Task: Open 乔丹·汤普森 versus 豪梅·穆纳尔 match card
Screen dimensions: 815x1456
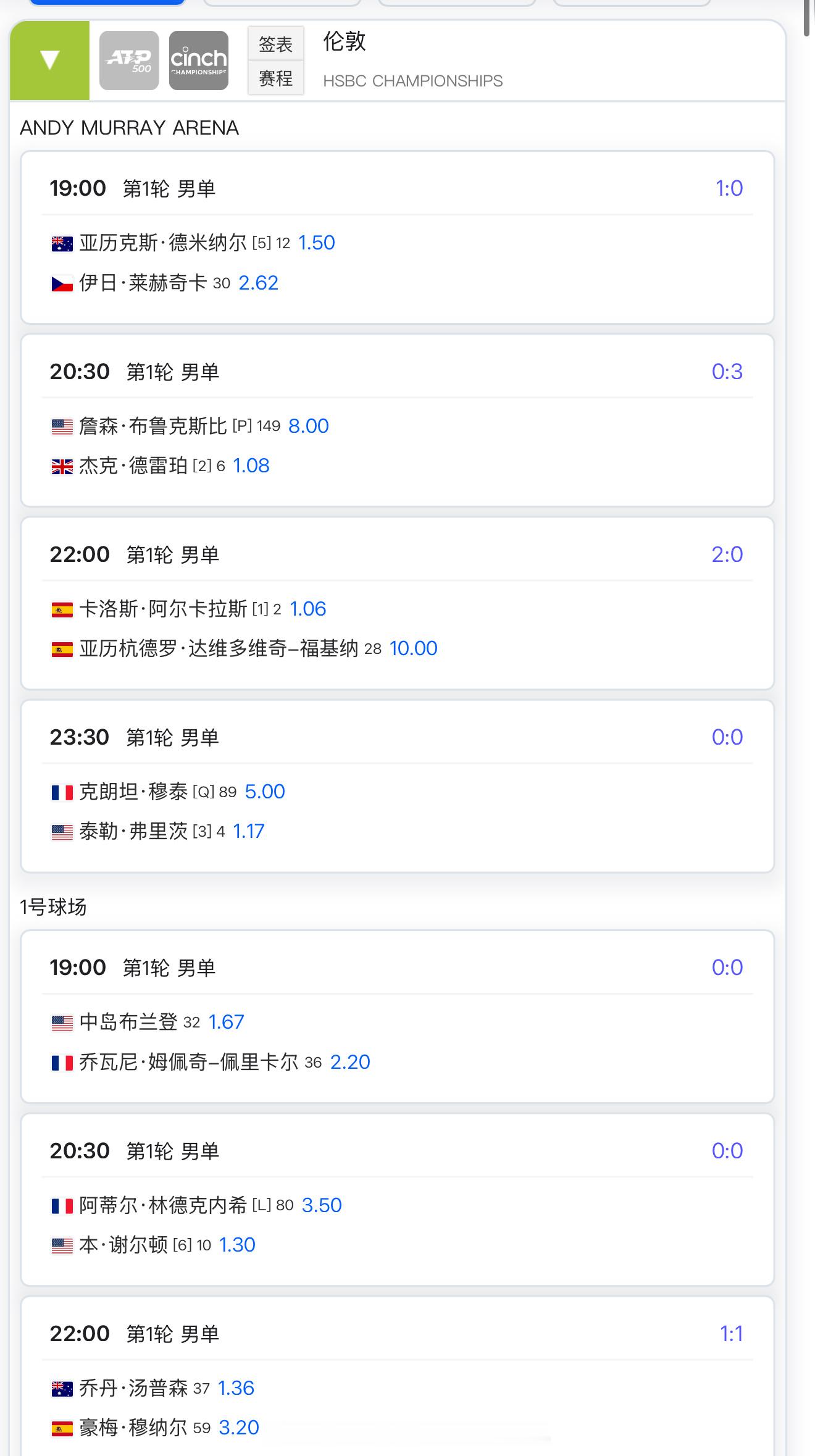Action: 398,1376
